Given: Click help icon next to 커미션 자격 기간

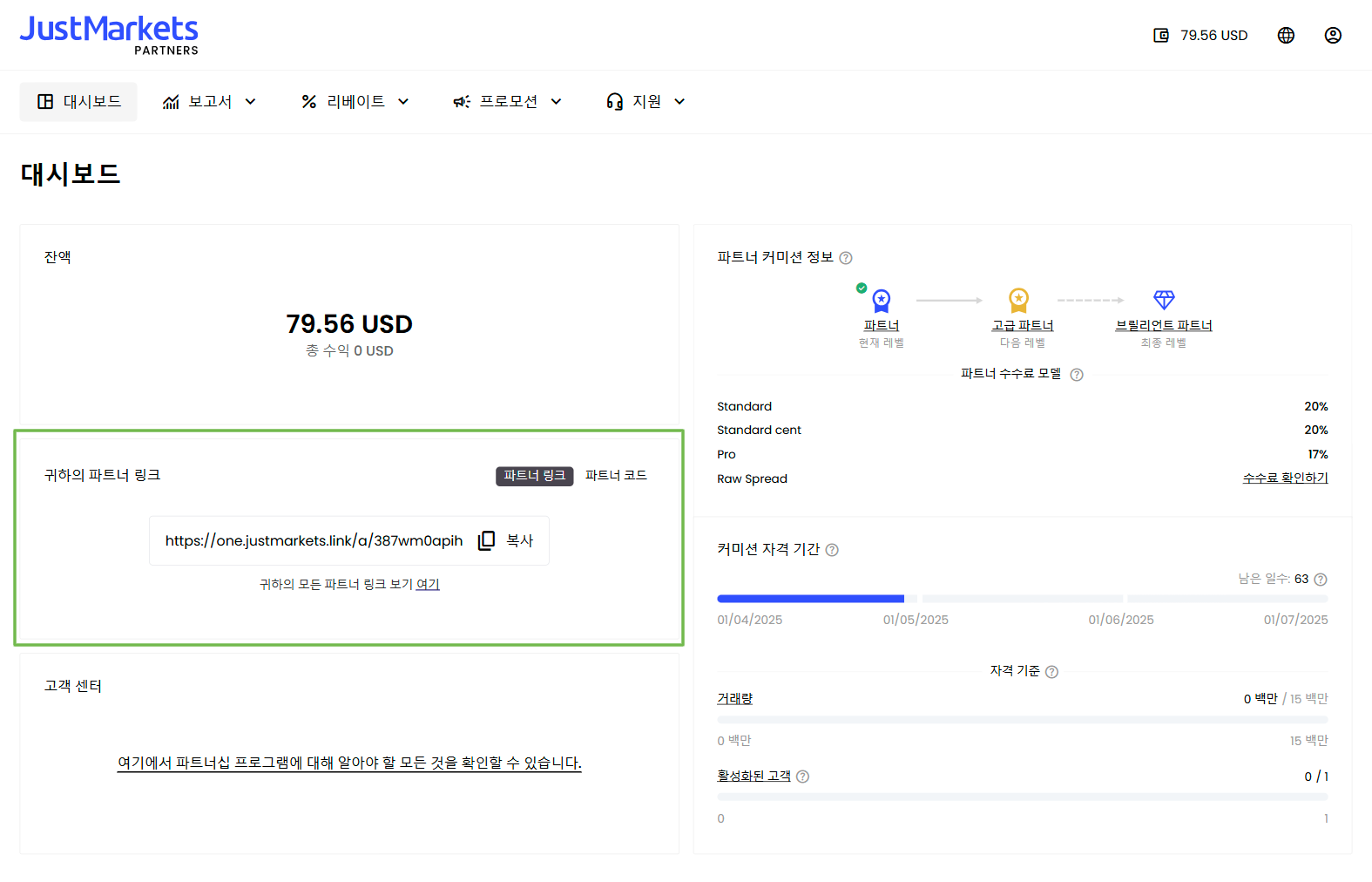Looking at the screenshot, I should coord(832,550).
